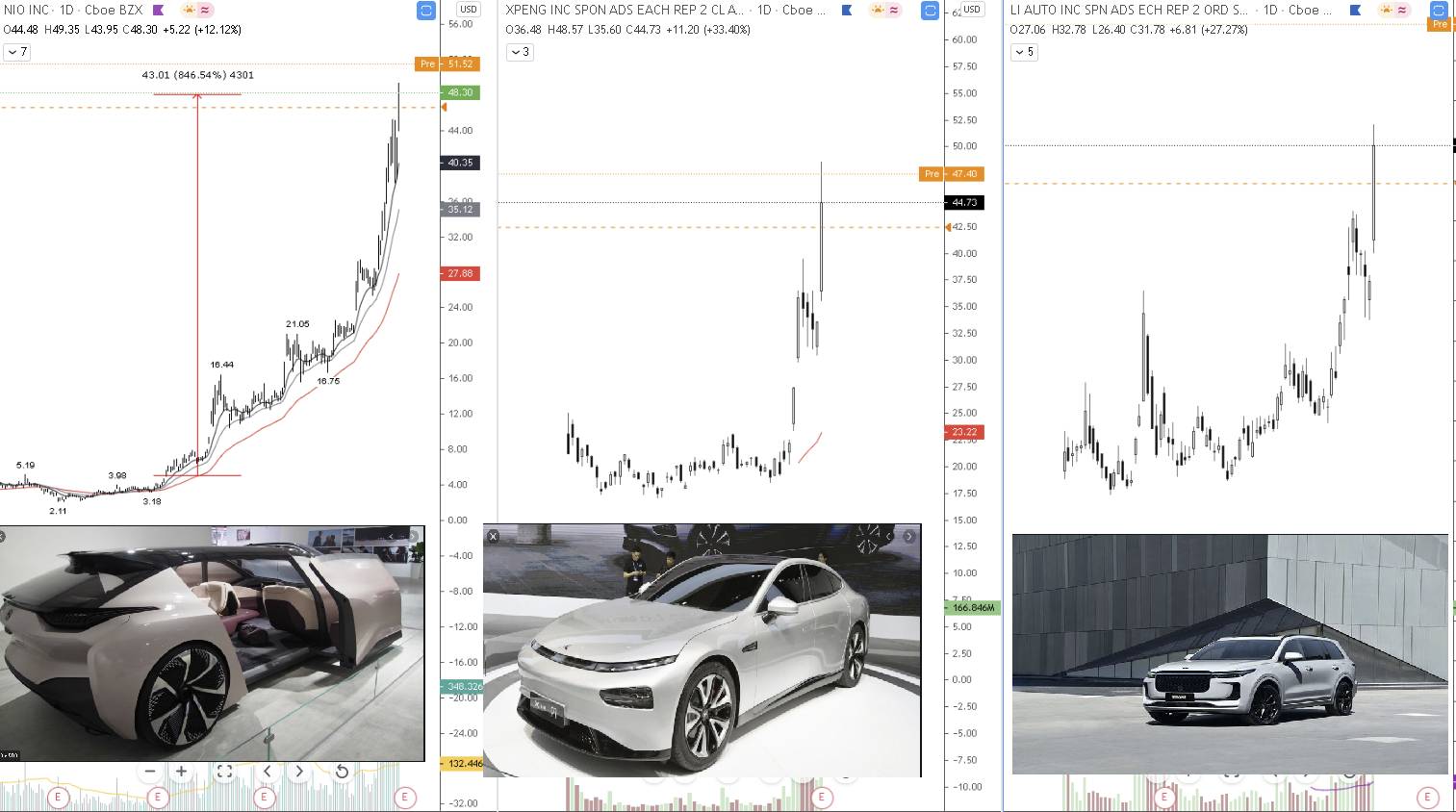Select the similar-assets wave icon beside XPENG title
The height and width of the screenshot is (812, 1456).
(x=894, y=11)
